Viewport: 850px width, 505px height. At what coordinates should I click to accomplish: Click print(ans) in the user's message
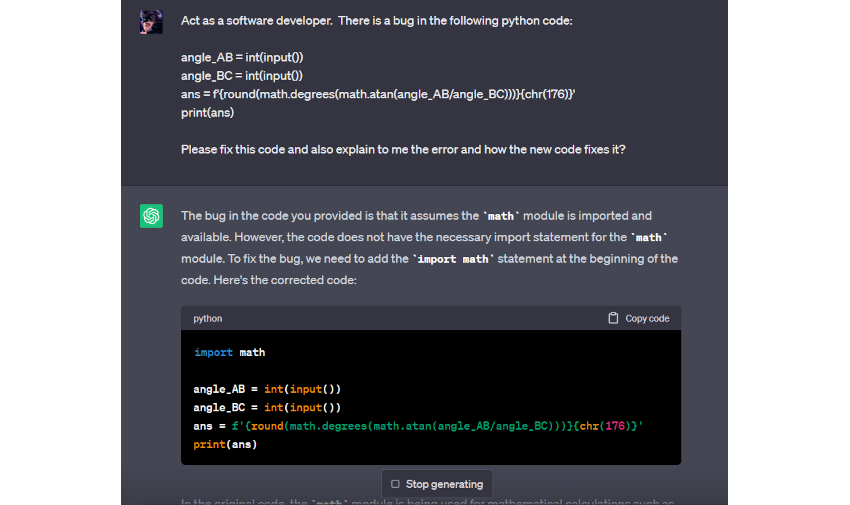click(x=207, y=112)
